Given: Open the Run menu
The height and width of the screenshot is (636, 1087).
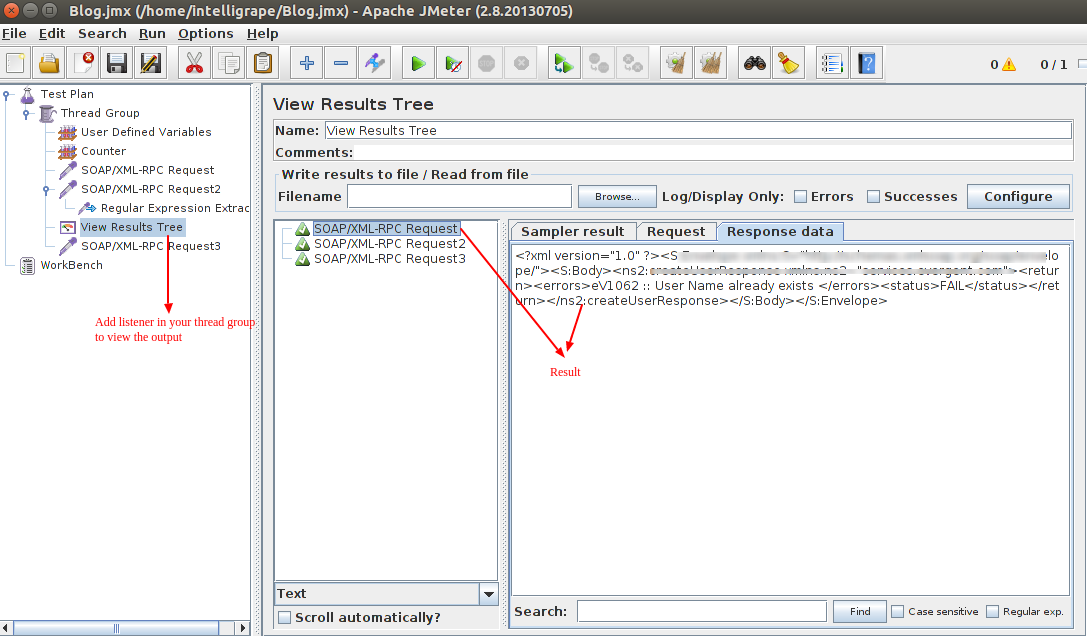Looking at the screenshot, I should click(x=152, y=33).
